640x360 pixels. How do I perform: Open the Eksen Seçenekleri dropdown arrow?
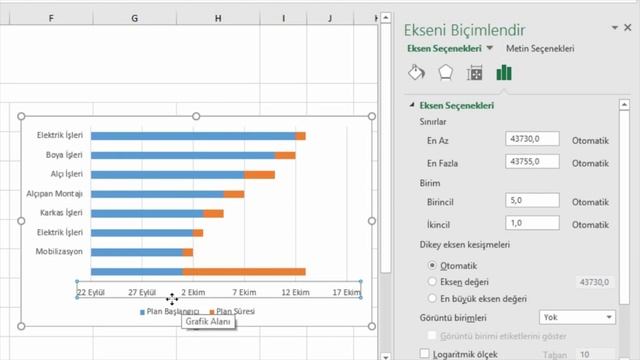(490, 48)
